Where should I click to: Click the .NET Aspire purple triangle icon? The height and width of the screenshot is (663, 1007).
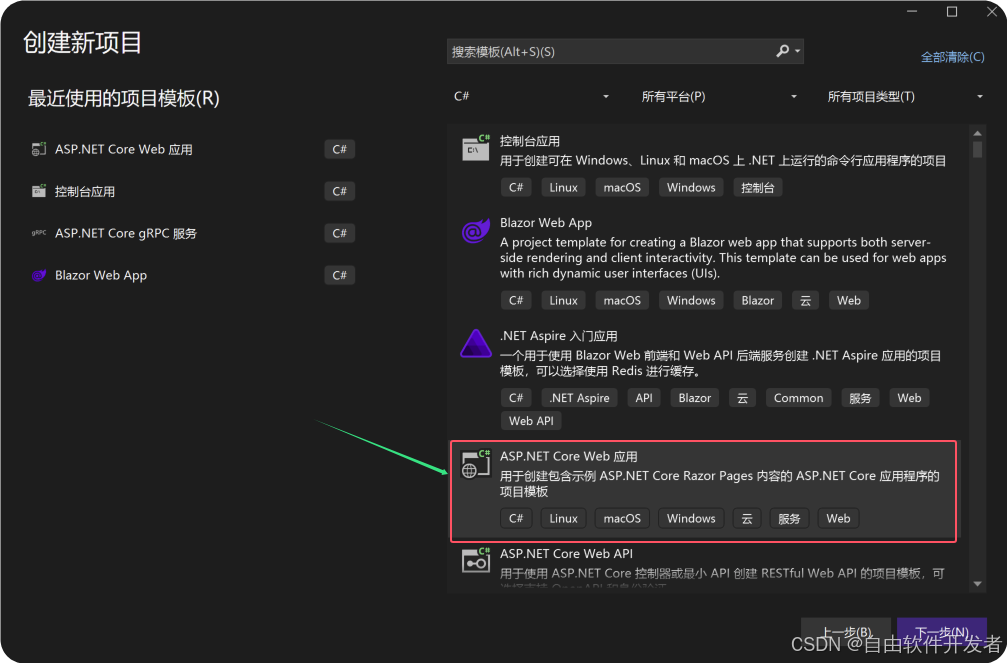[476, 343]
